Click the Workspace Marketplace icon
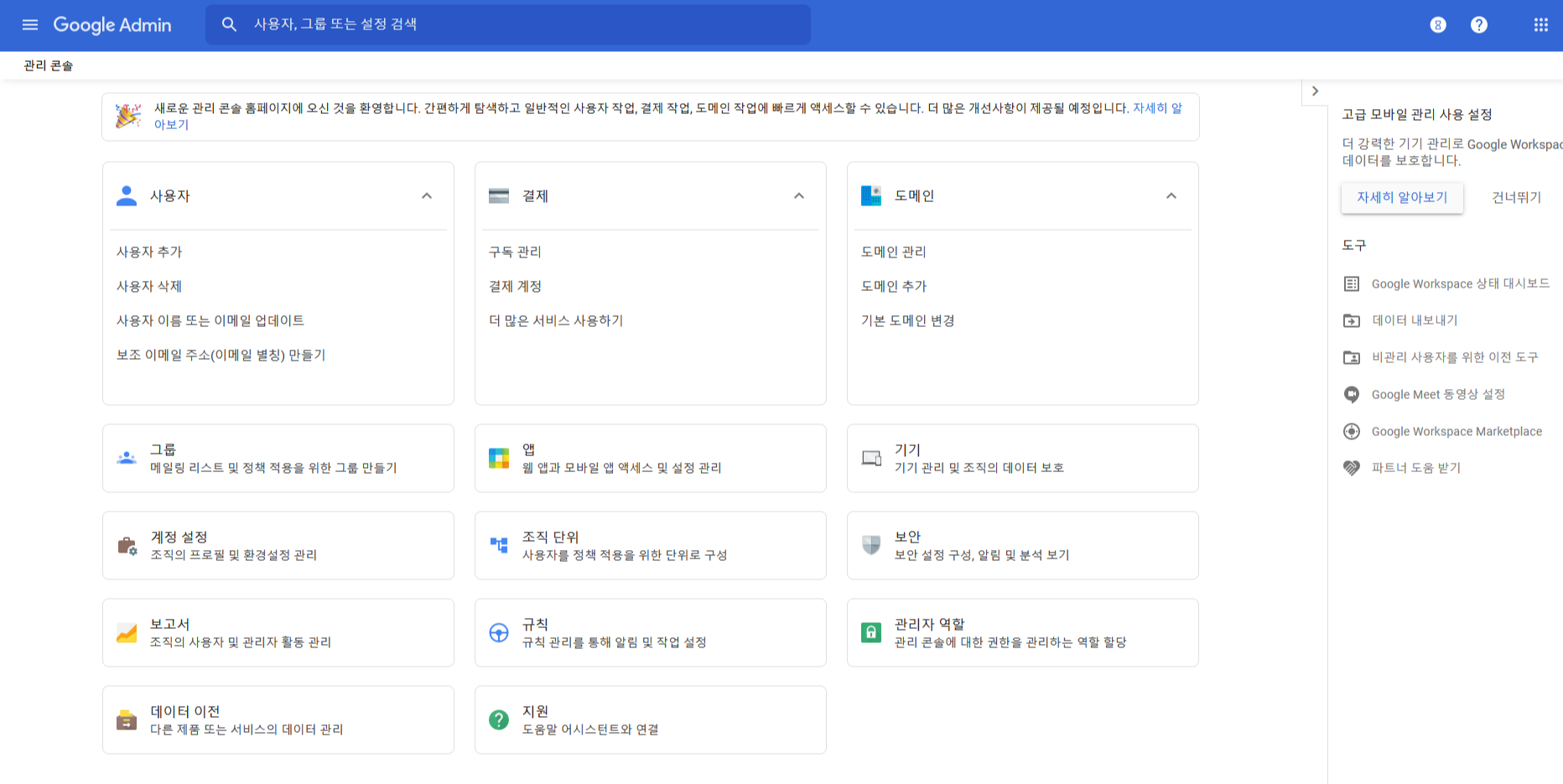1563x784 pixels. 1352,431
